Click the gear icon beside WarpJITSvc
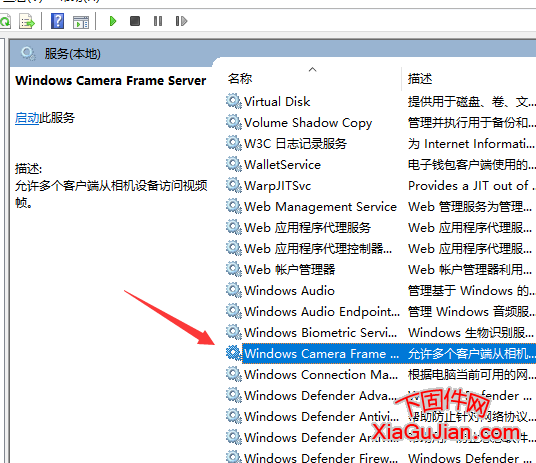 234,185
